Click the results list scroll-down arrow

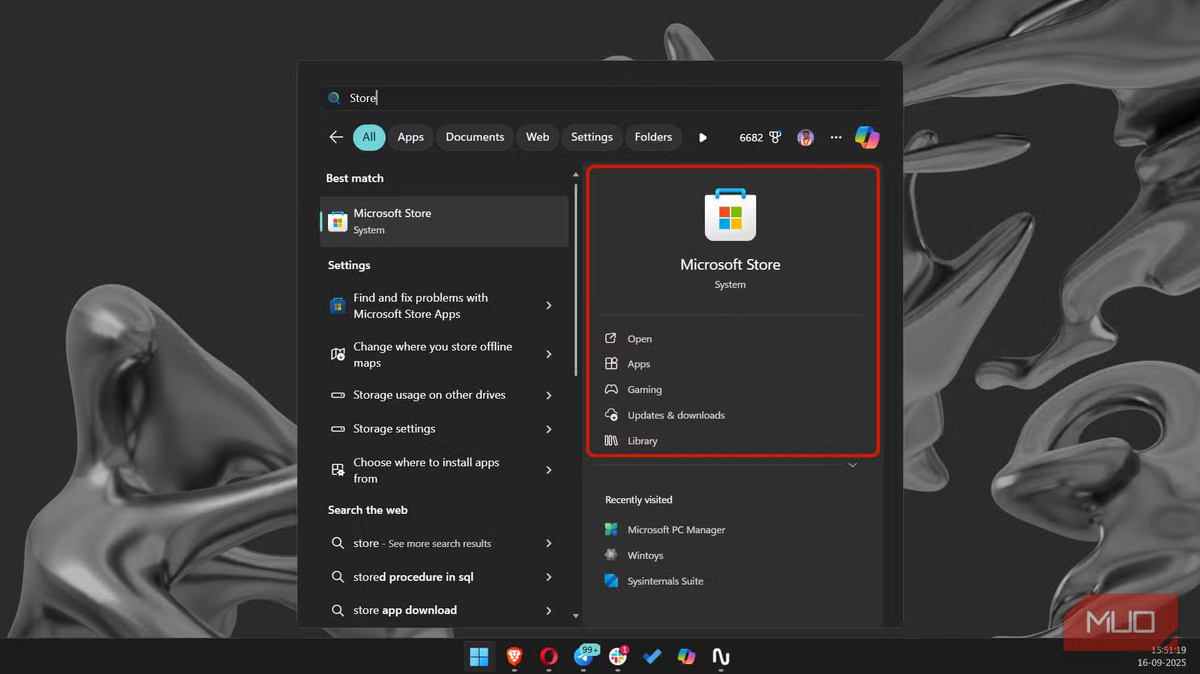tap(575, 616)
